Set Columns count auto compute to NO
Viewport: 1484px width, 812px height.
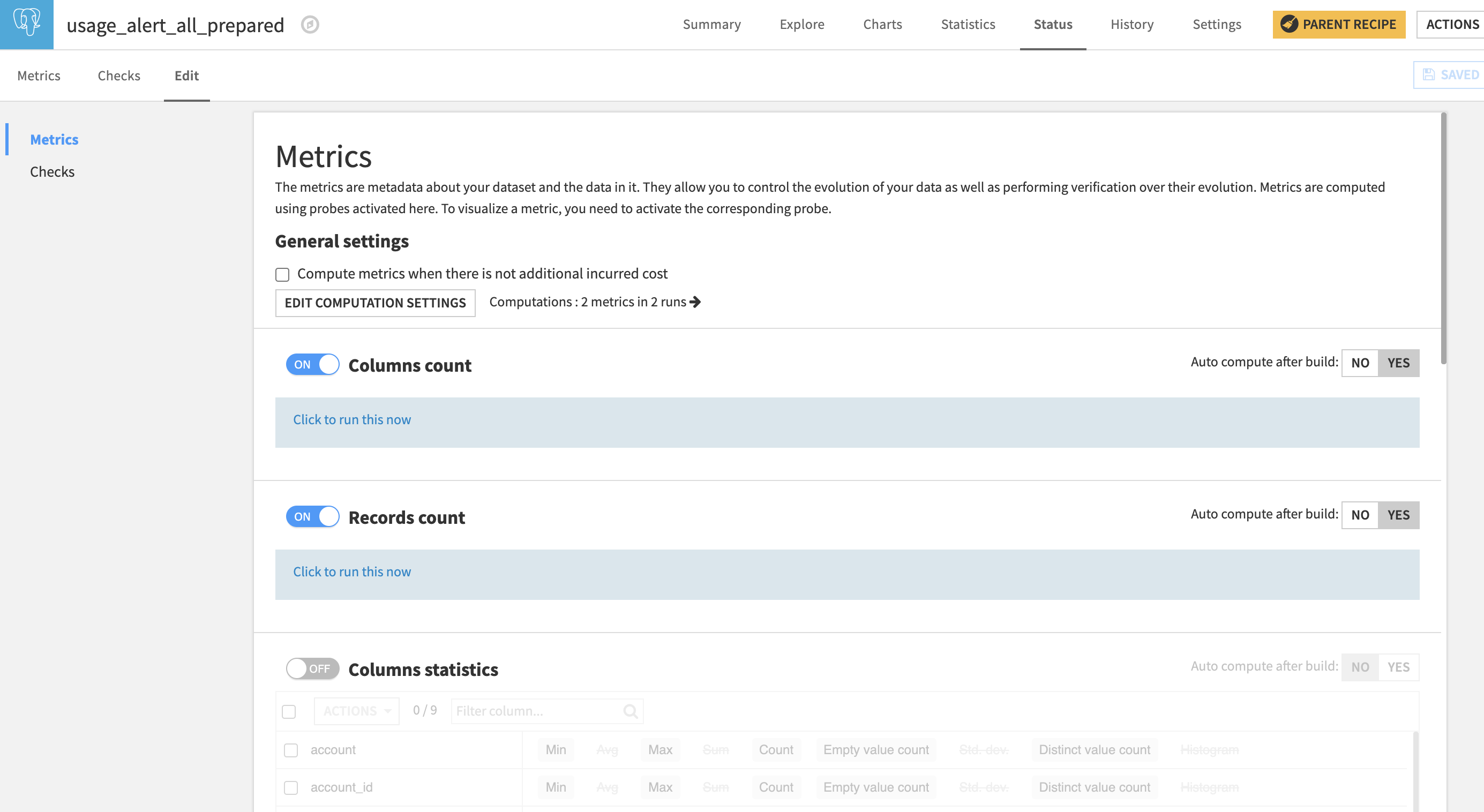(x=1360, y=363)
